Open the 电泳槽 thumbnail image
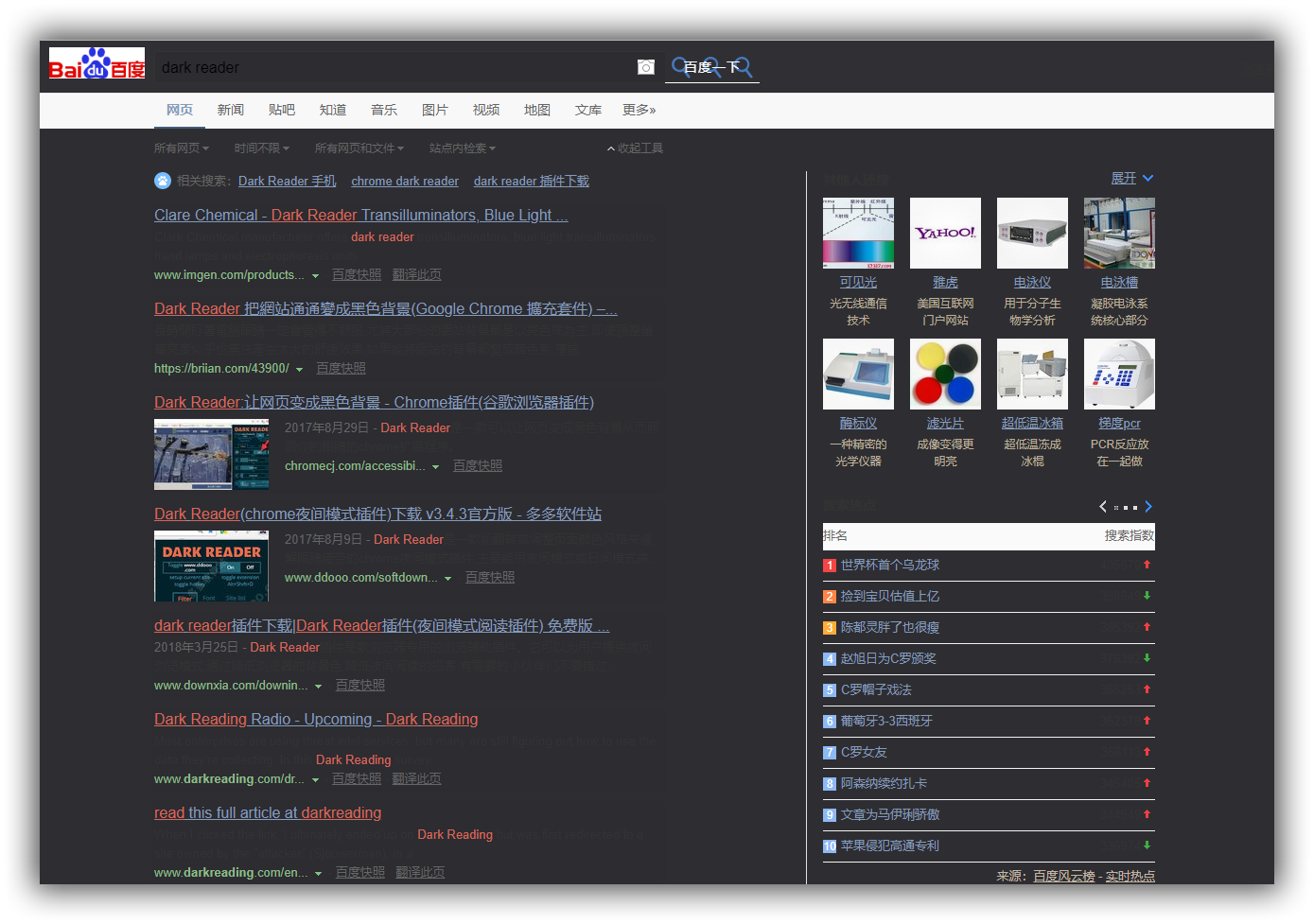This screenshot has height=924, width=1314. (x=1119, y=234)
